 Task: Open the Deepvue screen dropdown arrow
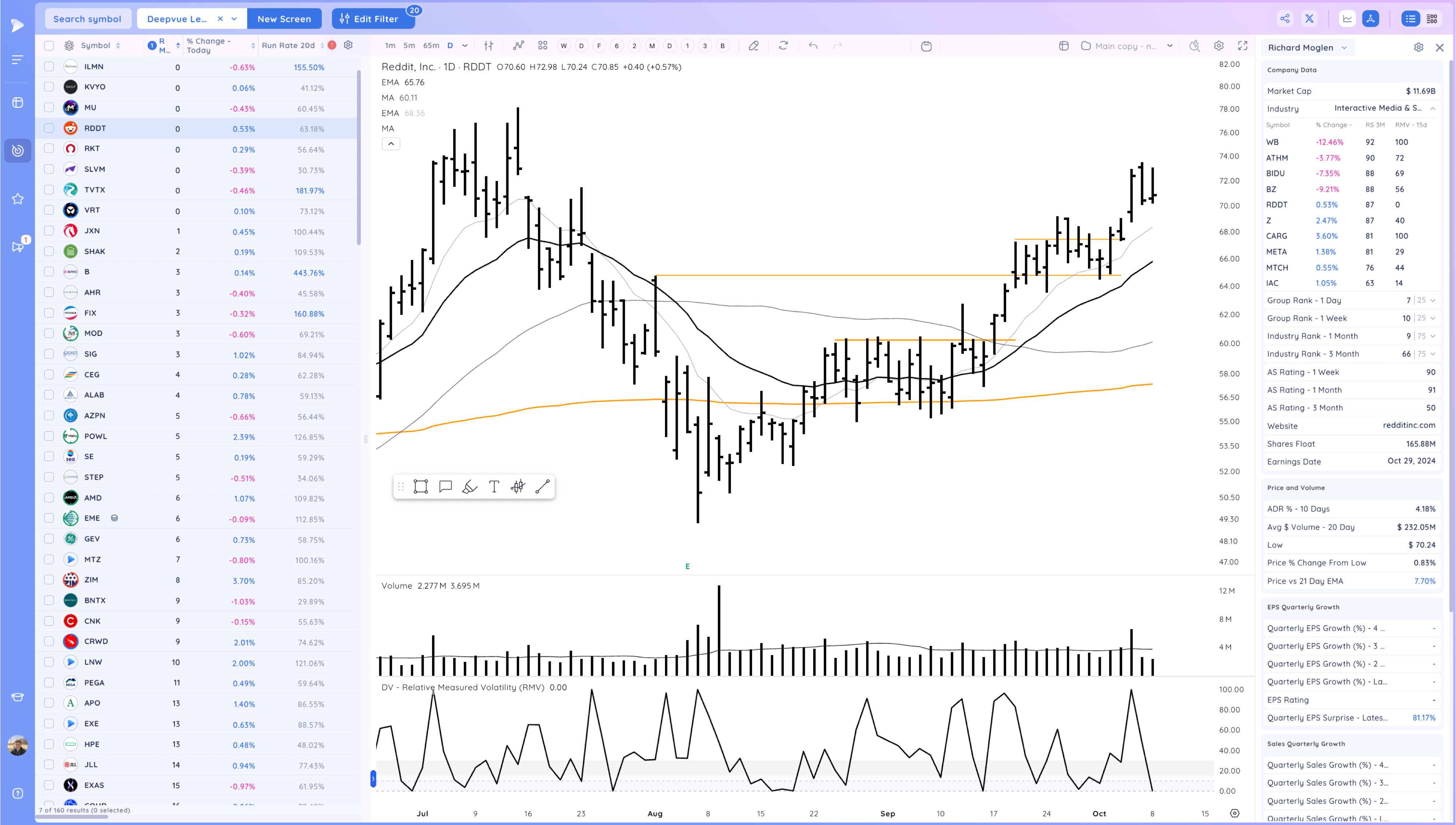[234, 19]
